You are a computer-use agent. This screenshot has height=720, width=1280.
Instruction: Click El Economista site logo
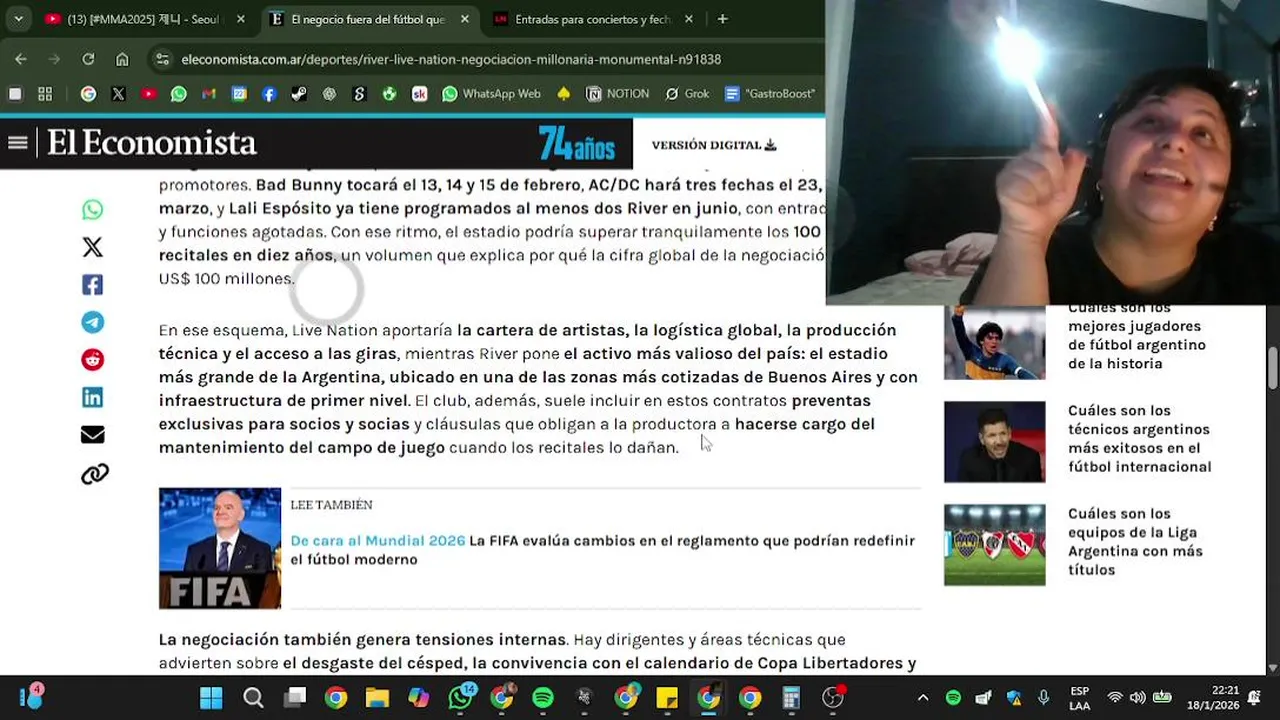(152, 143)
